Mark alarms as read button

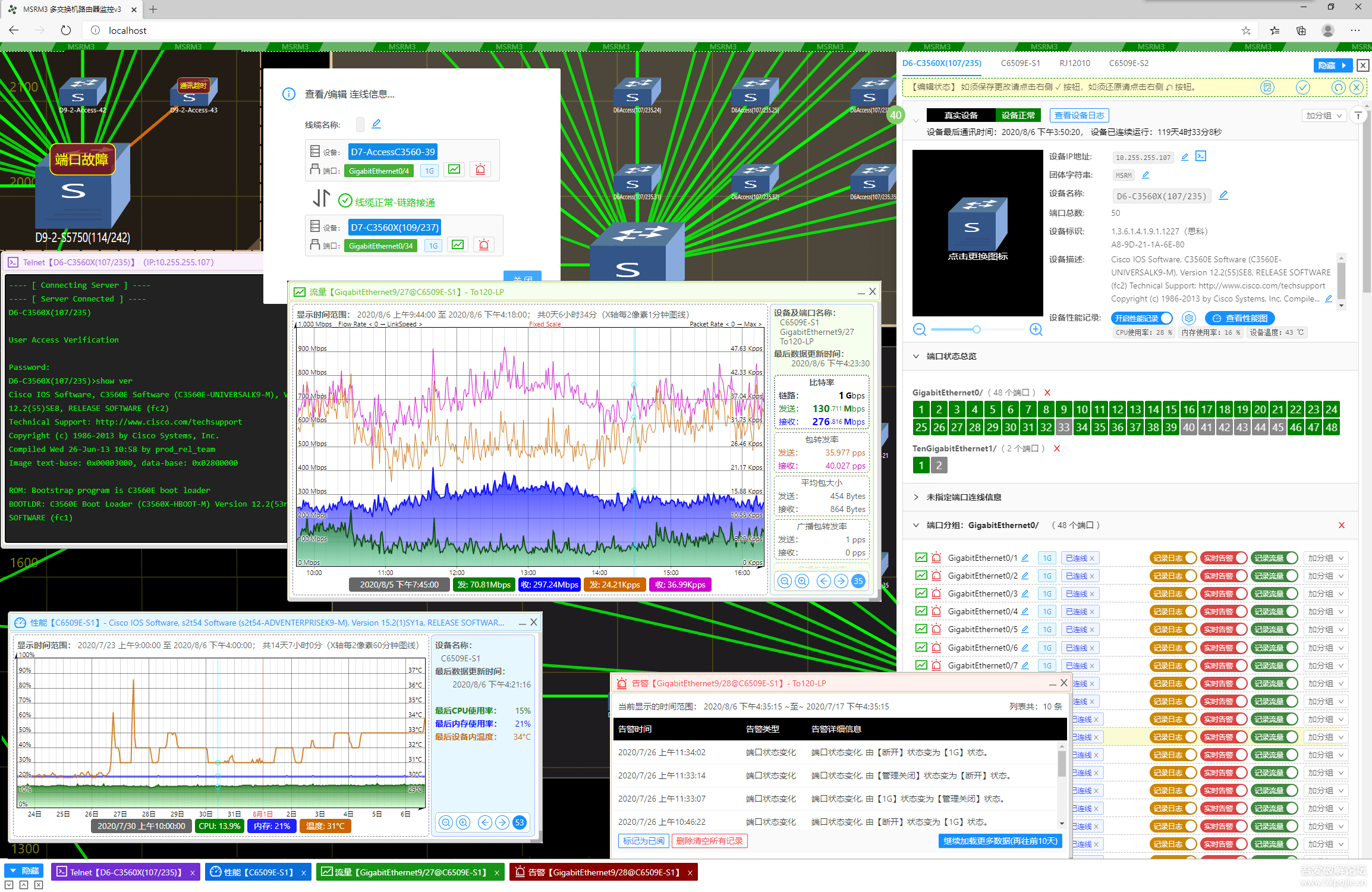[x=644, y=840]
